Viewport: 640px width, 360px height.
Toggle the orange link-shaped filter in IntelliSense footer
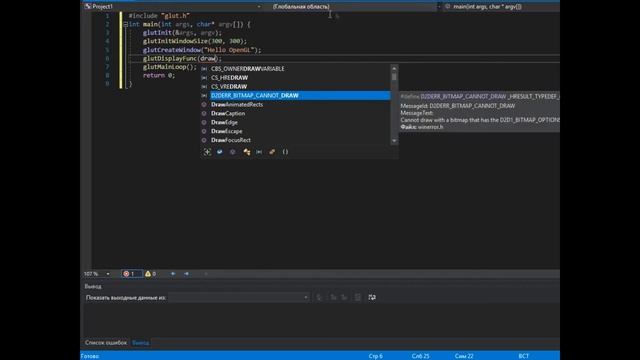click(x=272, y=152)
